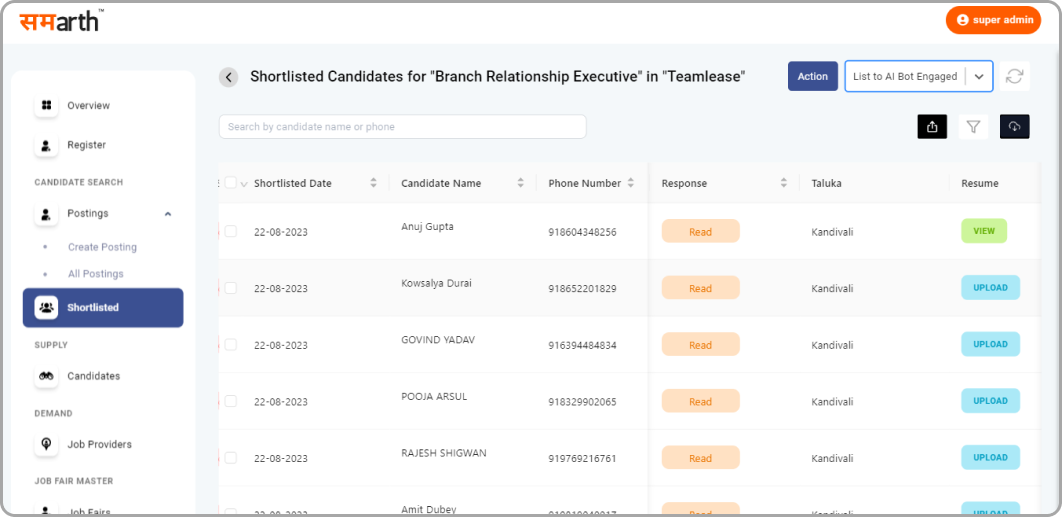Screen dimensions: 1062x517
Task: Click the back arrow beside page title
Action: [229, 77]
